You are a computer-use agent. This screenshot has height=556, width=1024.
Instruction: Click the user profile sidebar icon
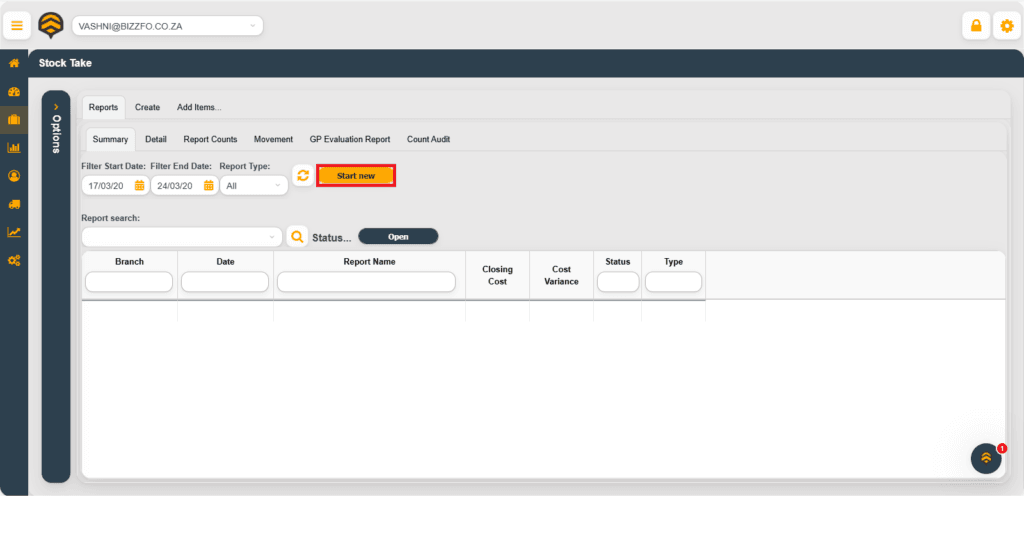point(14,176)
